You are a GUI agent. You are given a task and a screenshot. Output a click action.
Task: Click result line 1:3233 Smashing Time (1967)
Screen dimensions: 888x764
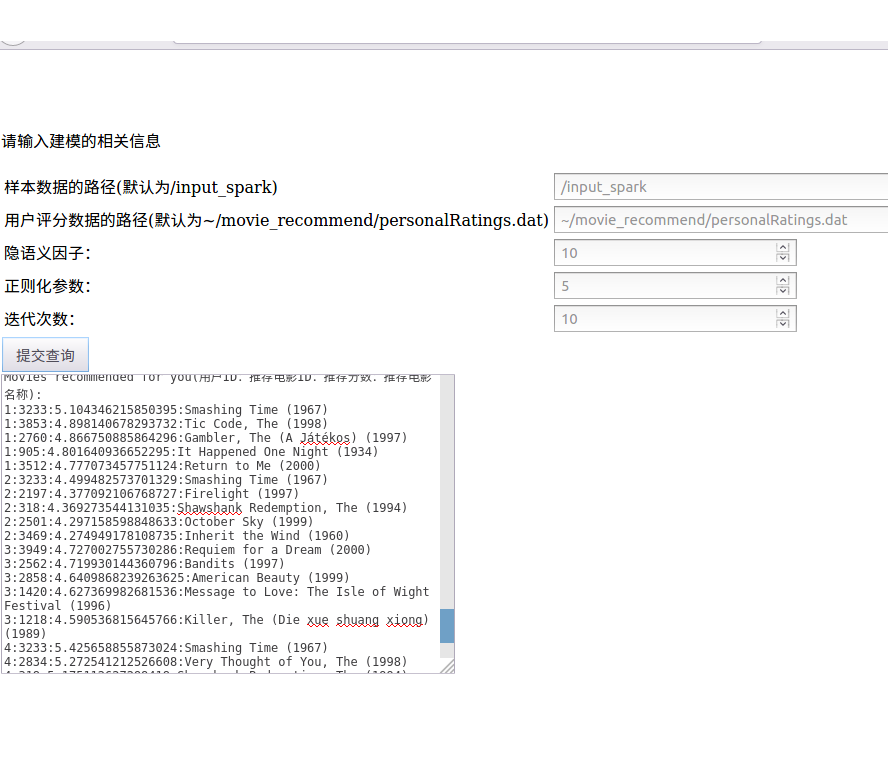coord(166,409)
